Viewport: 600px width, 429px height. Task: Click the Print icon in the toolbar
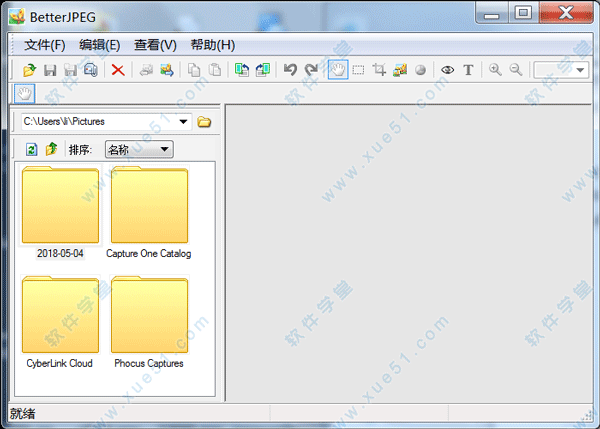[146, 70]
